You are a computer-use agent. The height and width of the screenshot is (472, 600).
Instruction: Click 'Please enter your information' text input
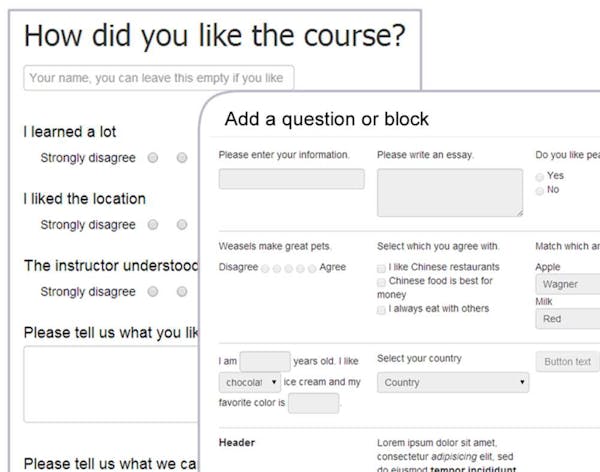click(291, 179)
